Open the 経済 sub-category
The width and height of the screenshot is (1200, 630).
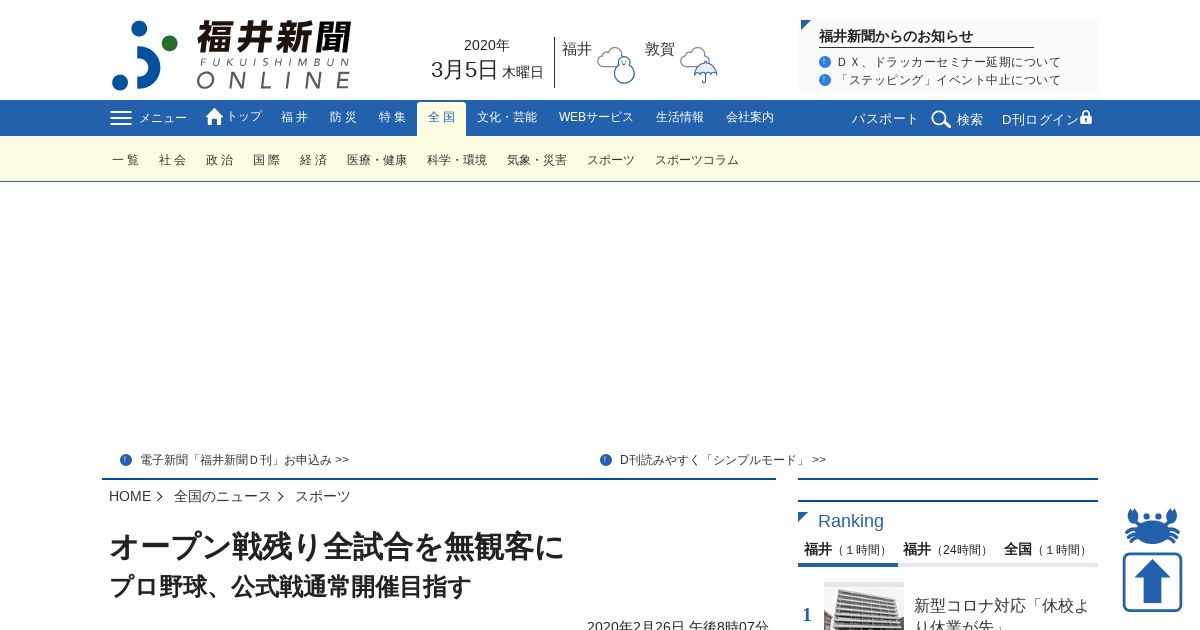point(314,160)
